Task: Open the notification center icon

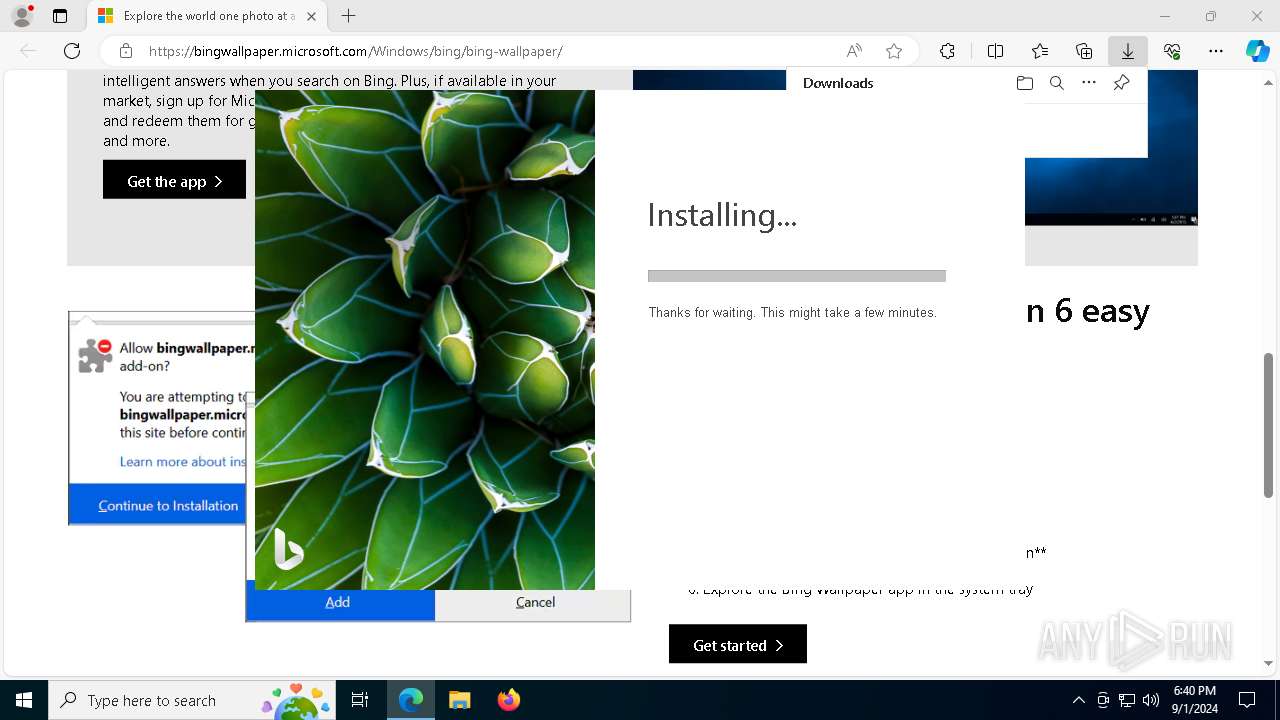Action: 1247,700
